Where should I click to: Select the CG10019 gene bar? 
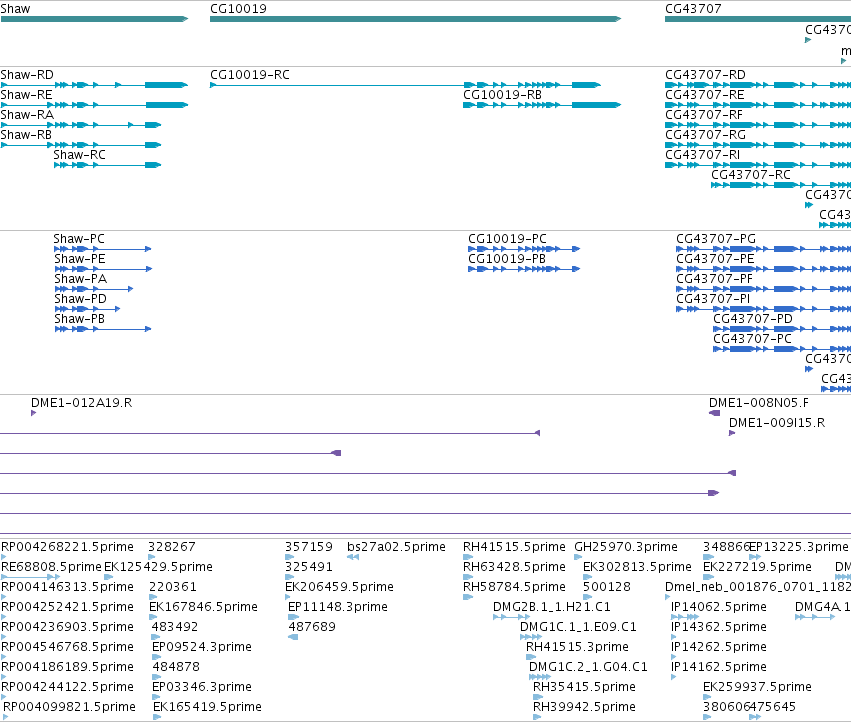[415, 19]
